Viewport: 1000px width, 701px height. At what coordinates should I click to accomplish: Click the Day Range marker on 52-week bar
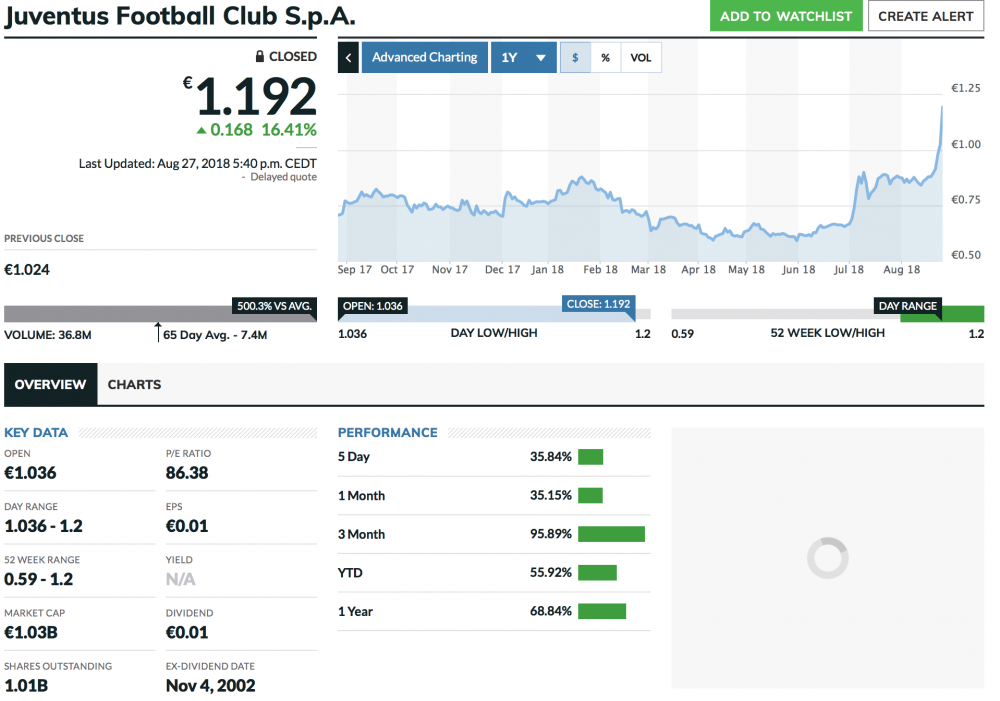[908, 306]
